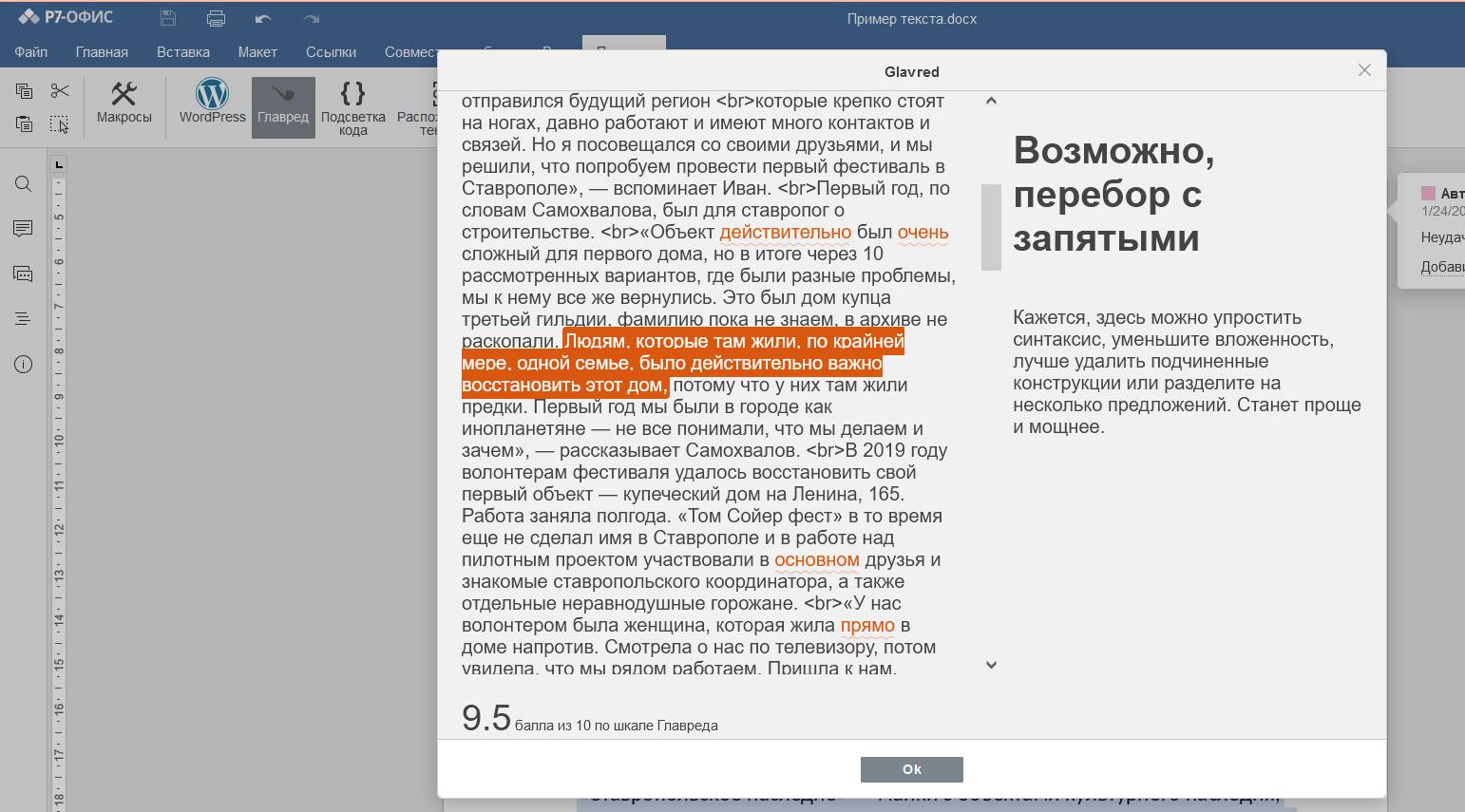The width and height of the screenshot is (1465, 812).
Task: Close the Glavred dialog
Action: click(1364, 70)
